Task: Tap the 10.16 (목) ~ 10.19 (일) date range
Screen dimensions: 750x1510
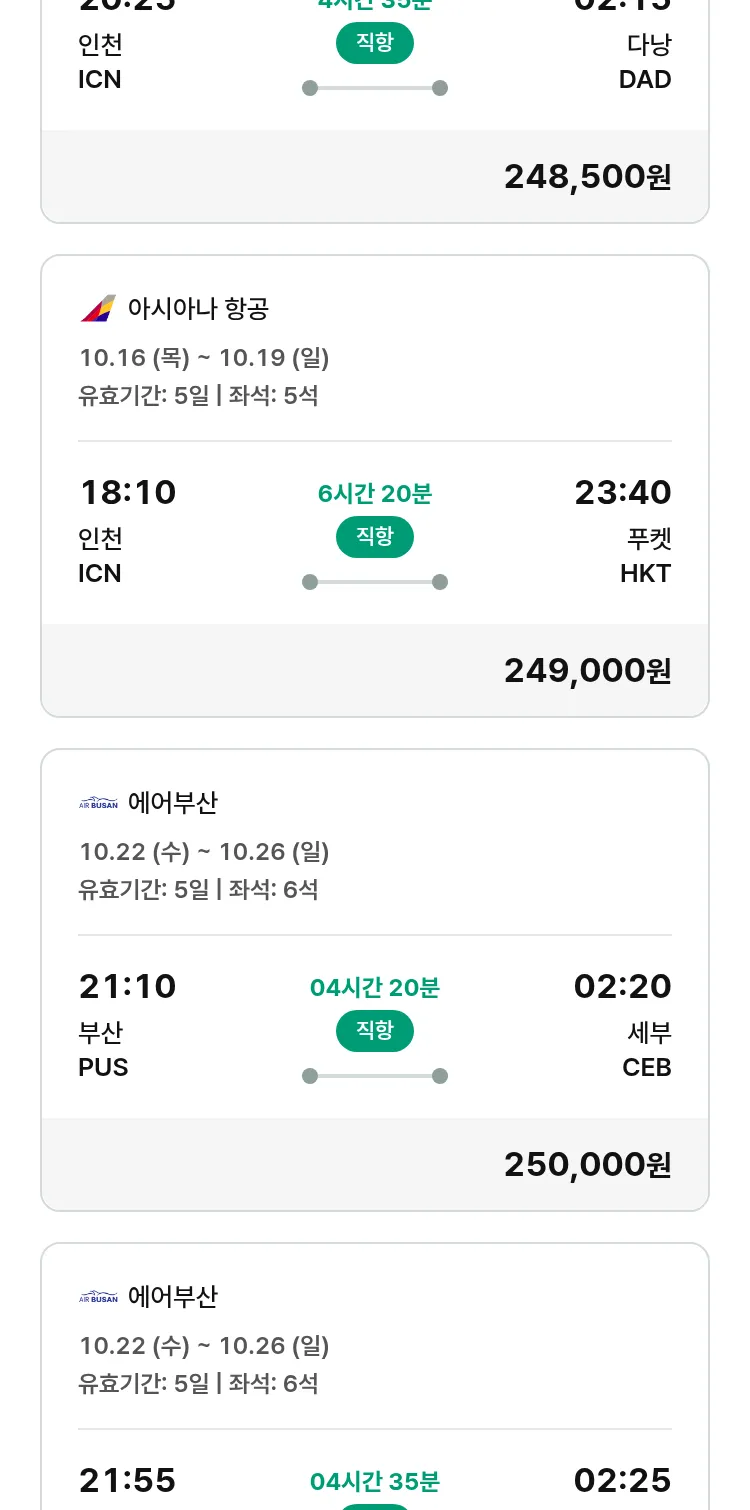Action: coord(204,358)
